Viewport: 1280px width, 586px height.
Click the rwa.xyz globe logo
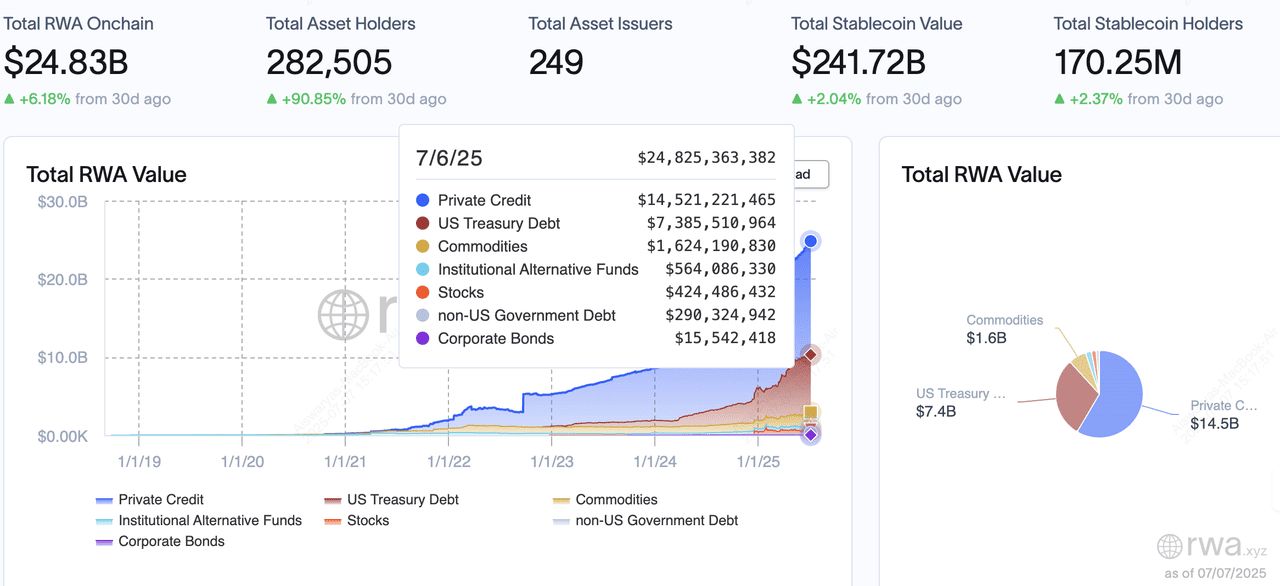(x=1169, y=547)
